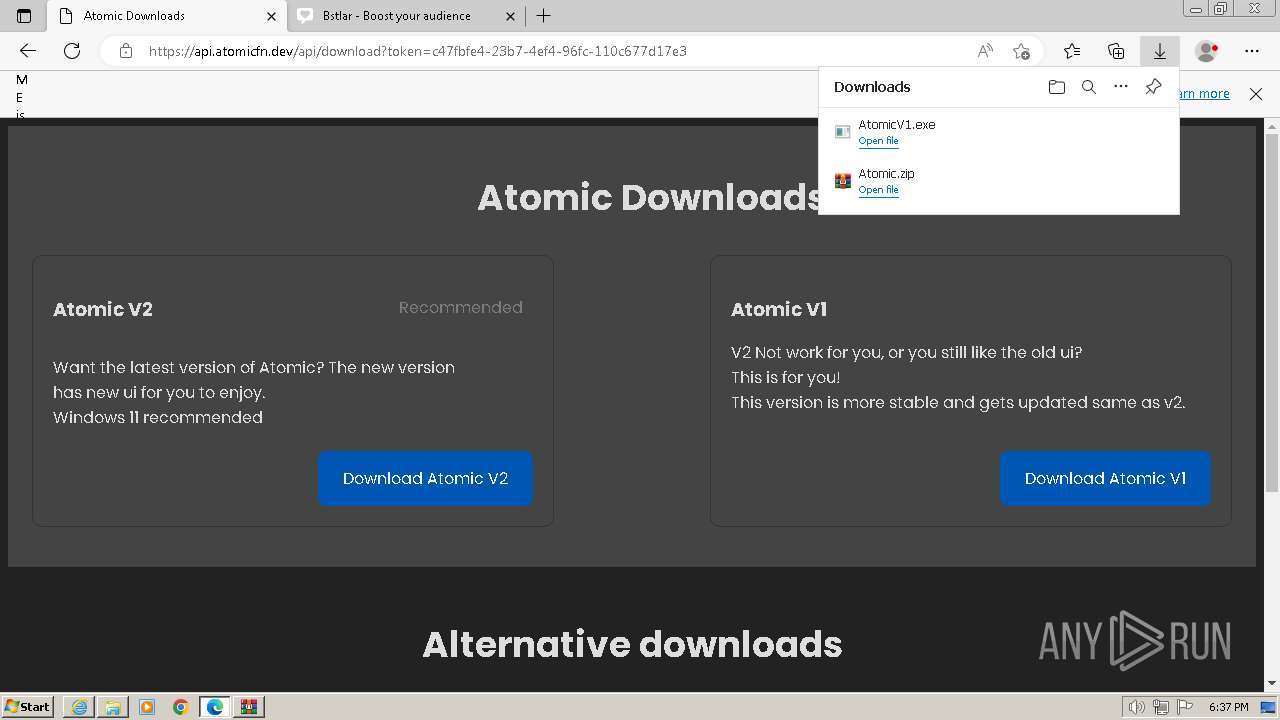Open file link under Atomic.zip
The width and height of the screenshot is (1280, 720).
tap(879, 190)
